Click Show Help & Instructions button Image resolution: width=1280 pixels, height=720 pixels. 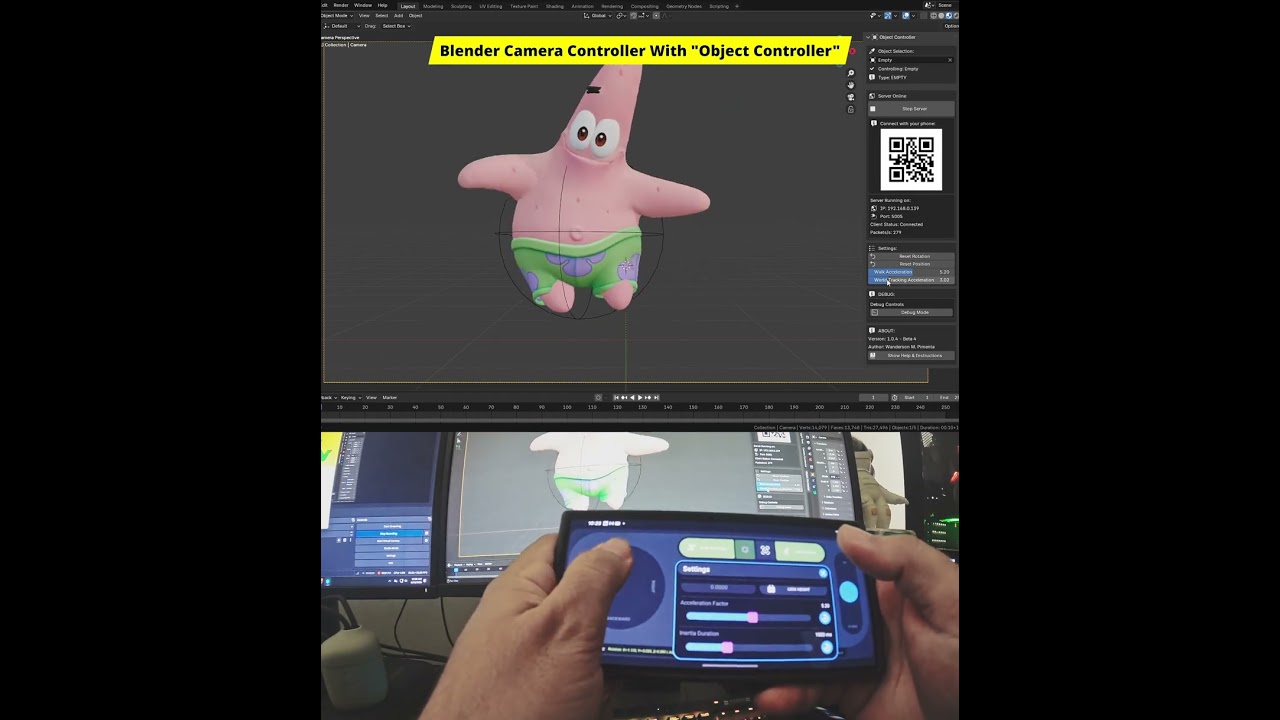[911, 355]
